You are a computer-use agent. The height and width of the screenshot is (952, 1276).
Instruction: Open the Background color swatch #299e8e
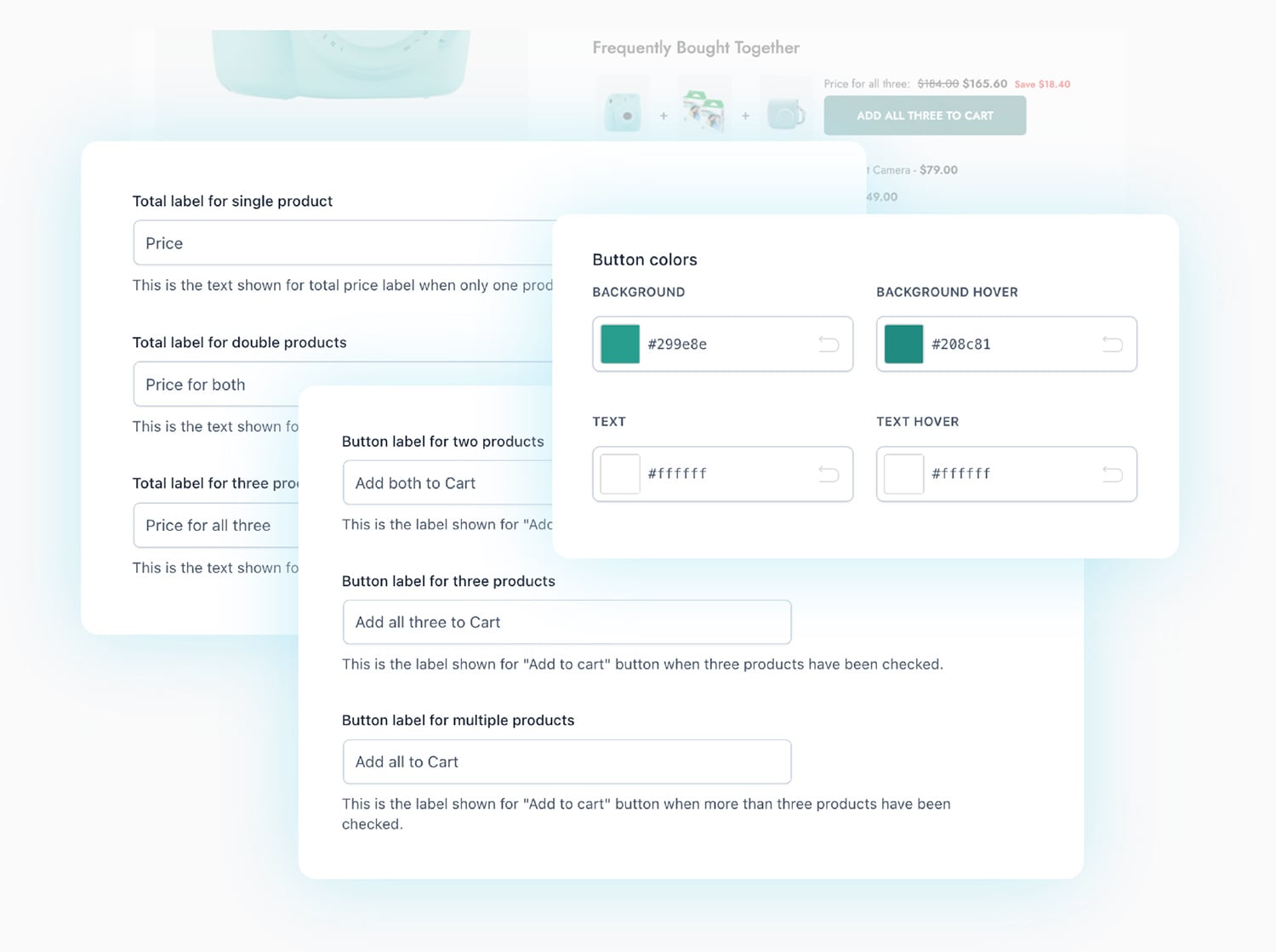click(620, 344)
